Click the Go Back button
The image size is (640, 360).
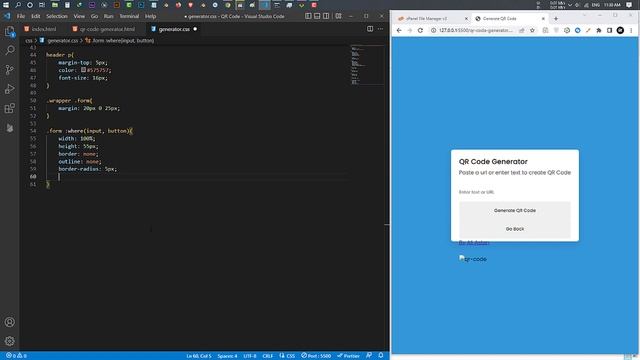tap(515, 229)
